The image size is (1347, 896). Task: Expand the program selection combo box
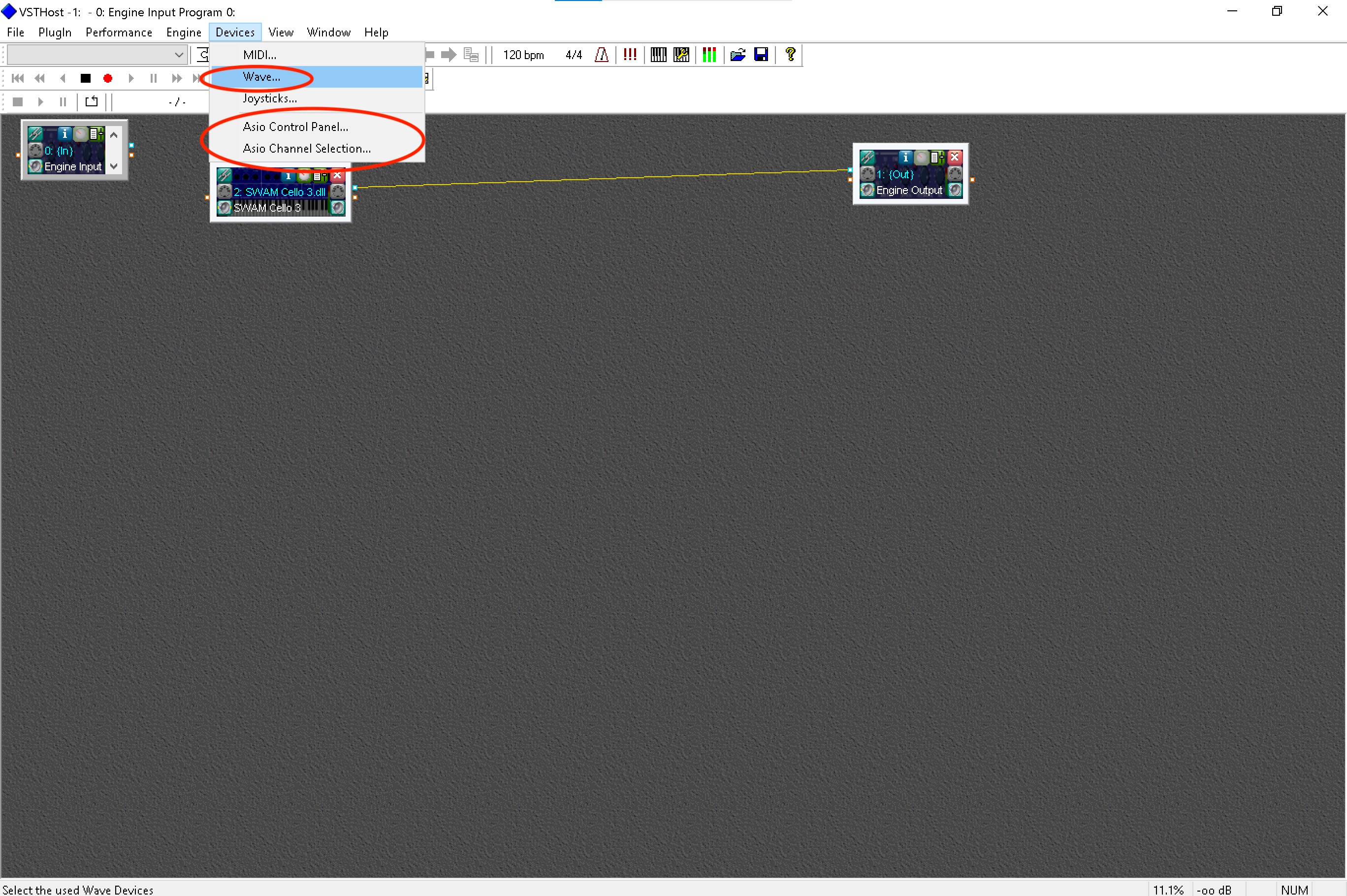pyautogui.click(x=178, y=55)
